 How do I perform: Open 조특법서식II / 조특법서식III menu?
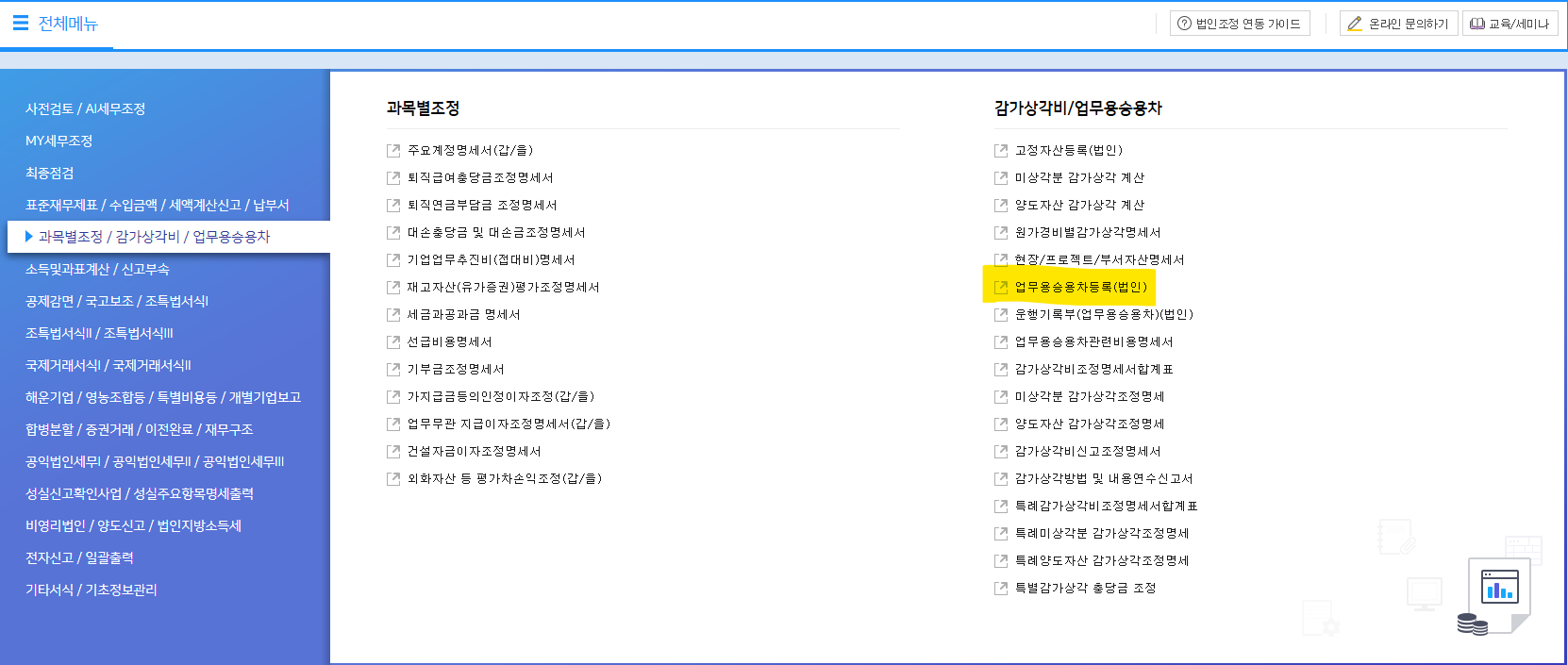[x=100, y=333]
